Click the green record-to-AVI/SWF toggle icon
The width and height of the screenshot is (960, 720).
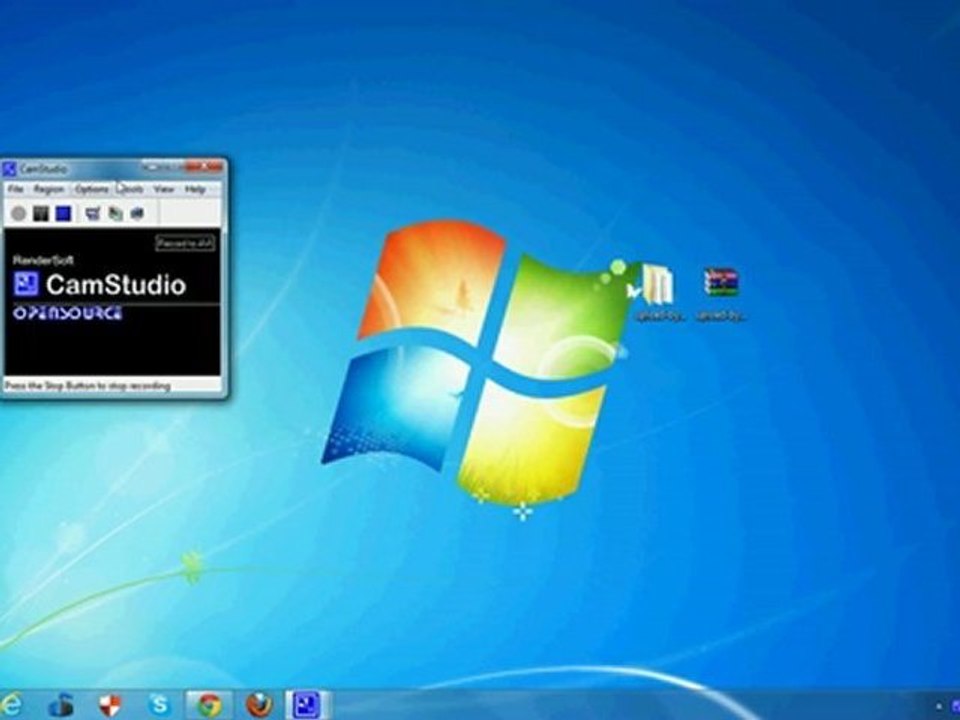tap(115, 213)
